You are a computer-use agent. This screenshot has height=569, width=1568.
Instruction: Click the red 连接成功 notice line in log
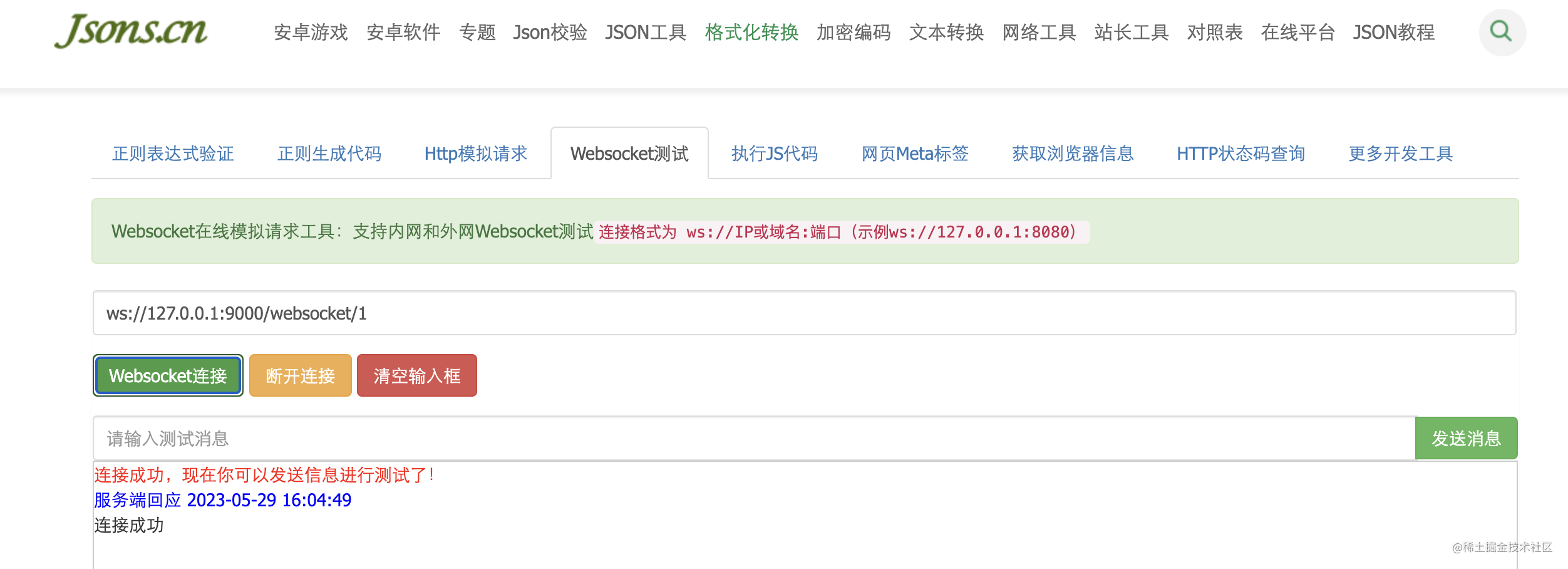[265, 475]
